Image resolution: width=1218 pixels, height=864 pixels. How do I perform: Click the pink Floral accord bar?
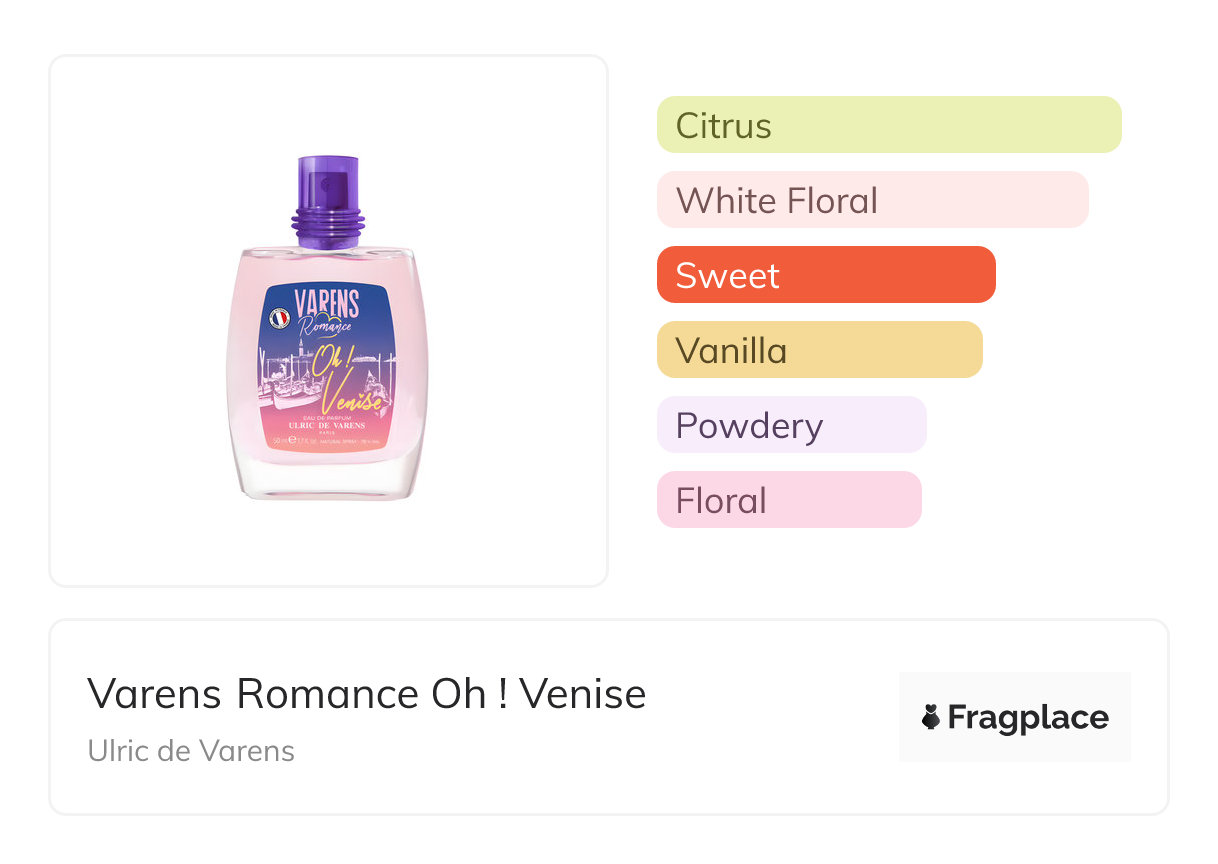pos(788,500)
